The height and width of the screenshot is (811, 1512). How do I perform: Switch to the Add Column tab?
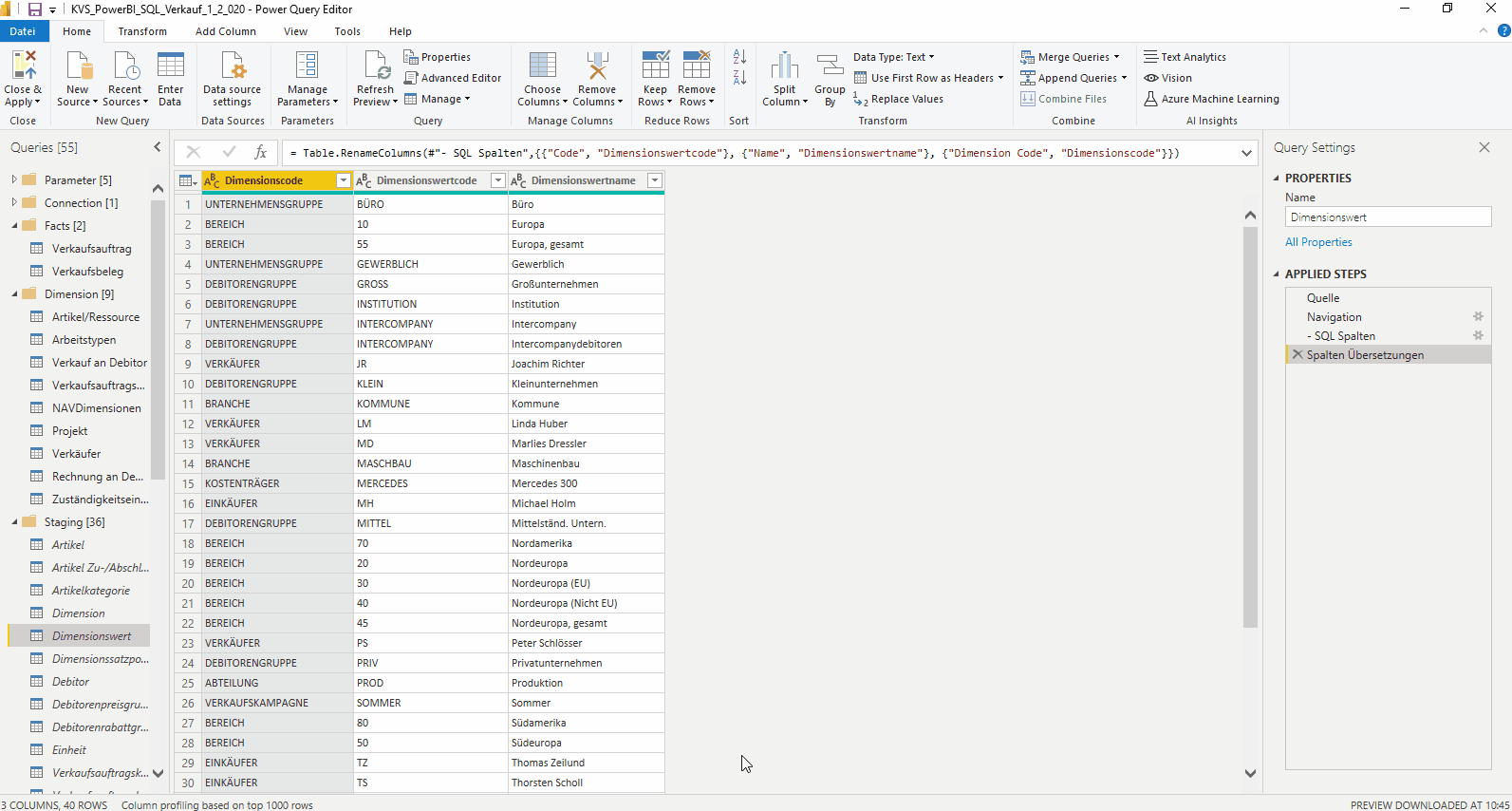226,31
